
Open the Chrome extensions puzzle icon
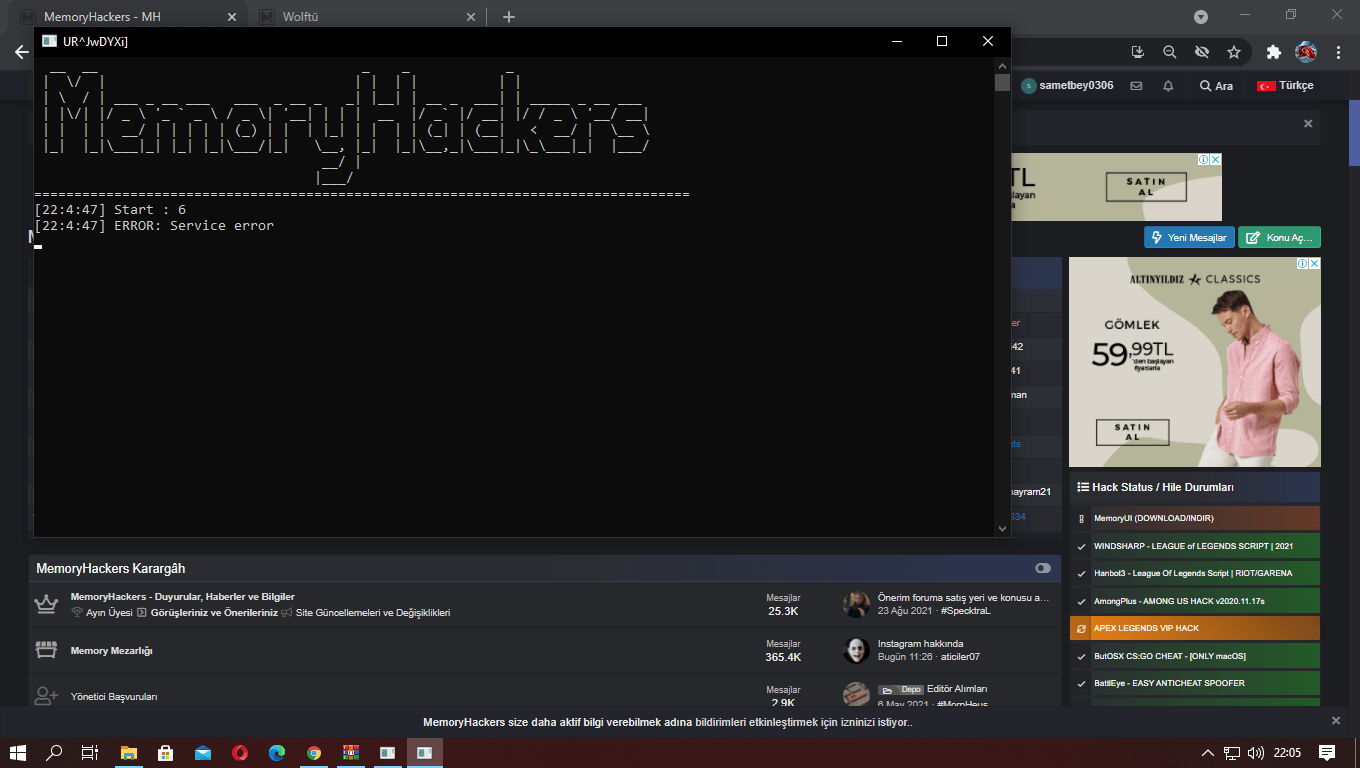tap(1273, 52)
